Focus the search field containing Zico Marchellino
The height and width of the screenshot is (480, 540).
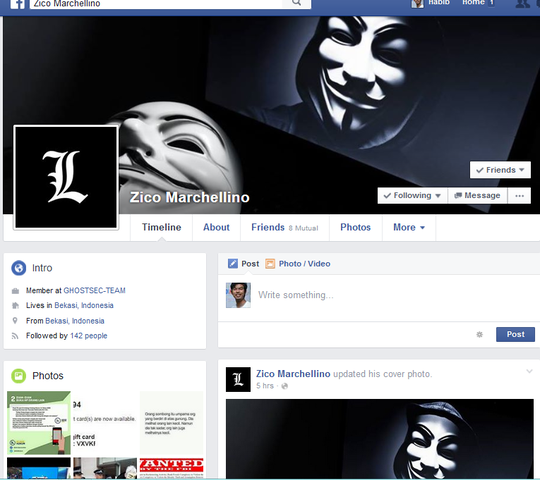pos(156,4)
